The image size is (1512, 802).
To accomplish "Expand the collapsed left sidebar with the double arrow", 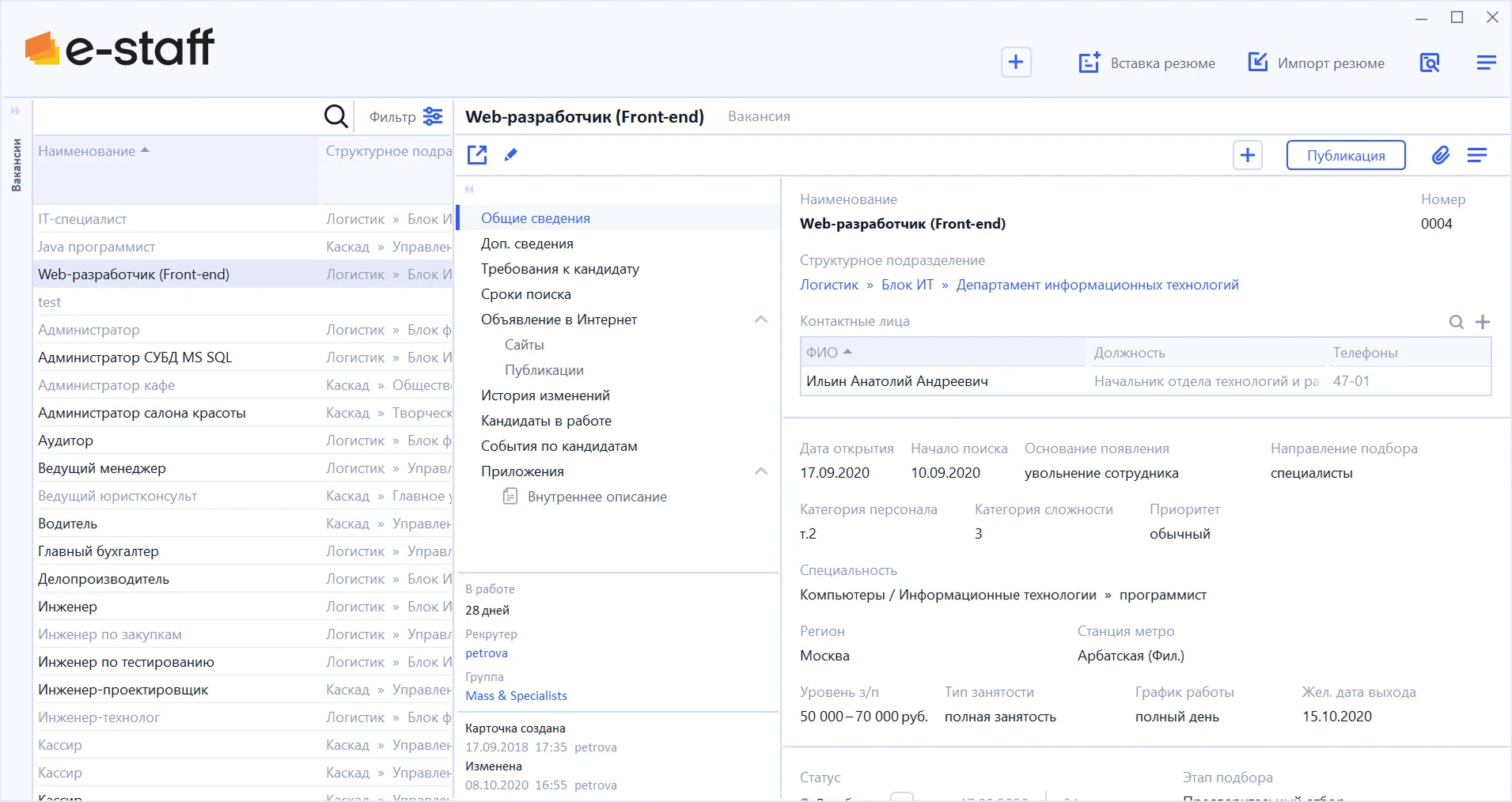I will click(15, 111).
